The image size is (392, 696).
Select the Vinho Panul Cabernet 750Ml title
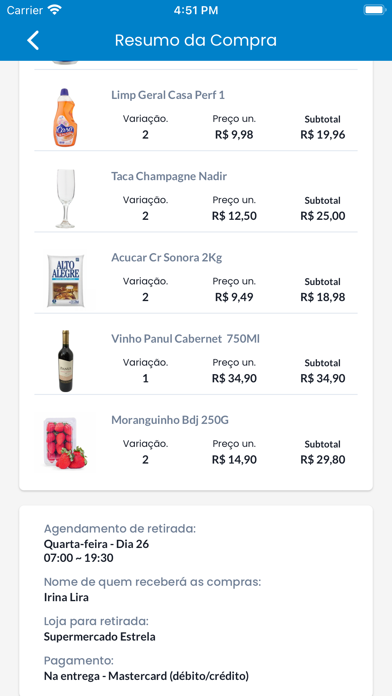click(x=185, y=339)
